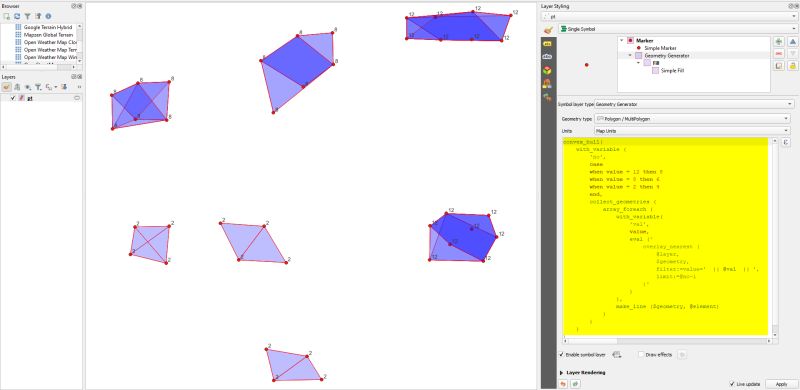Open Manage Map Themes icon in Layers
The width and height of the screenshot is (800, 390).
pyautogui.click(x=28, y=87)
